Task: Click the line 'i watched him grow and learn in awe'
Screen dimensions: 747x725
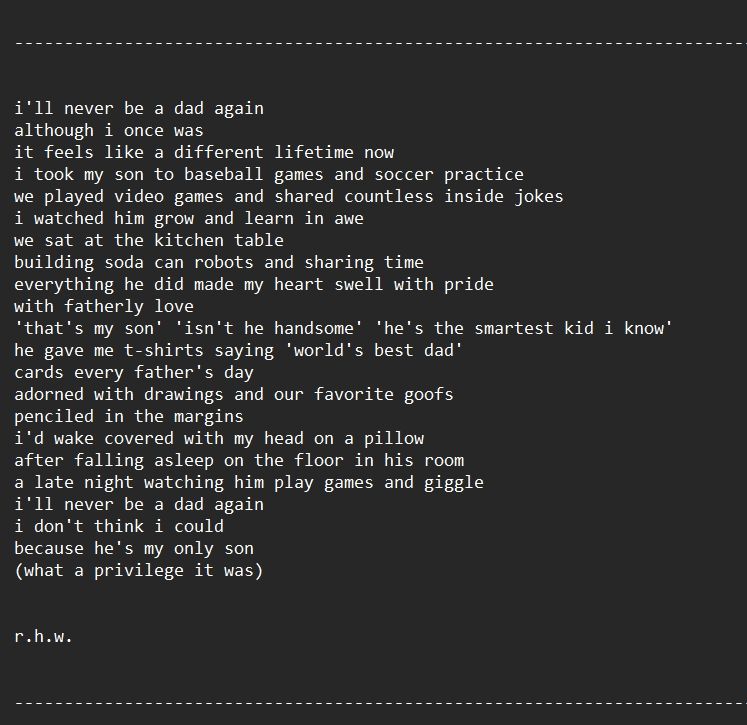Action: 189,218
